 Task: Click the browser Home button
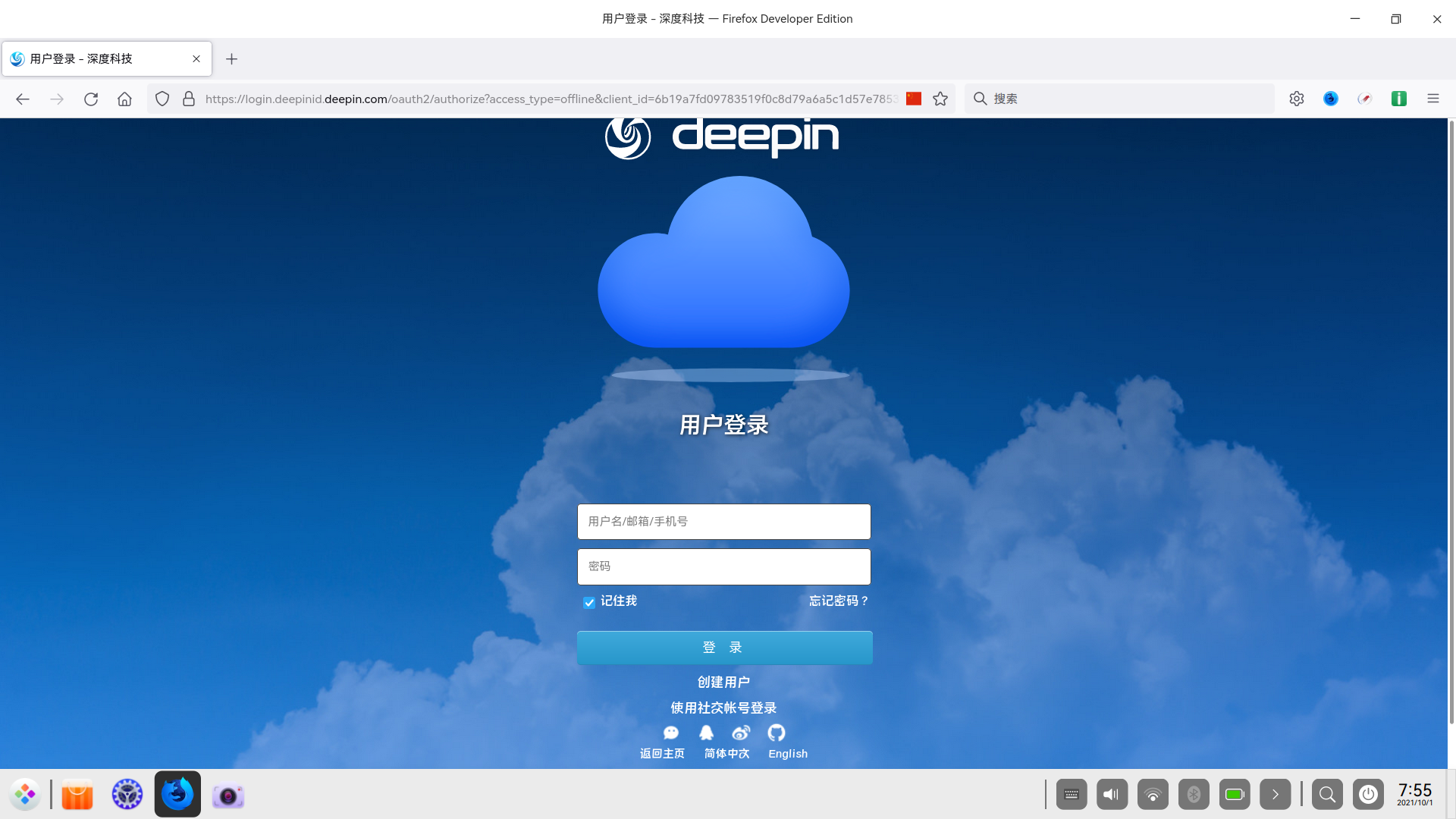pyautogui.click(x=124, y=99)
